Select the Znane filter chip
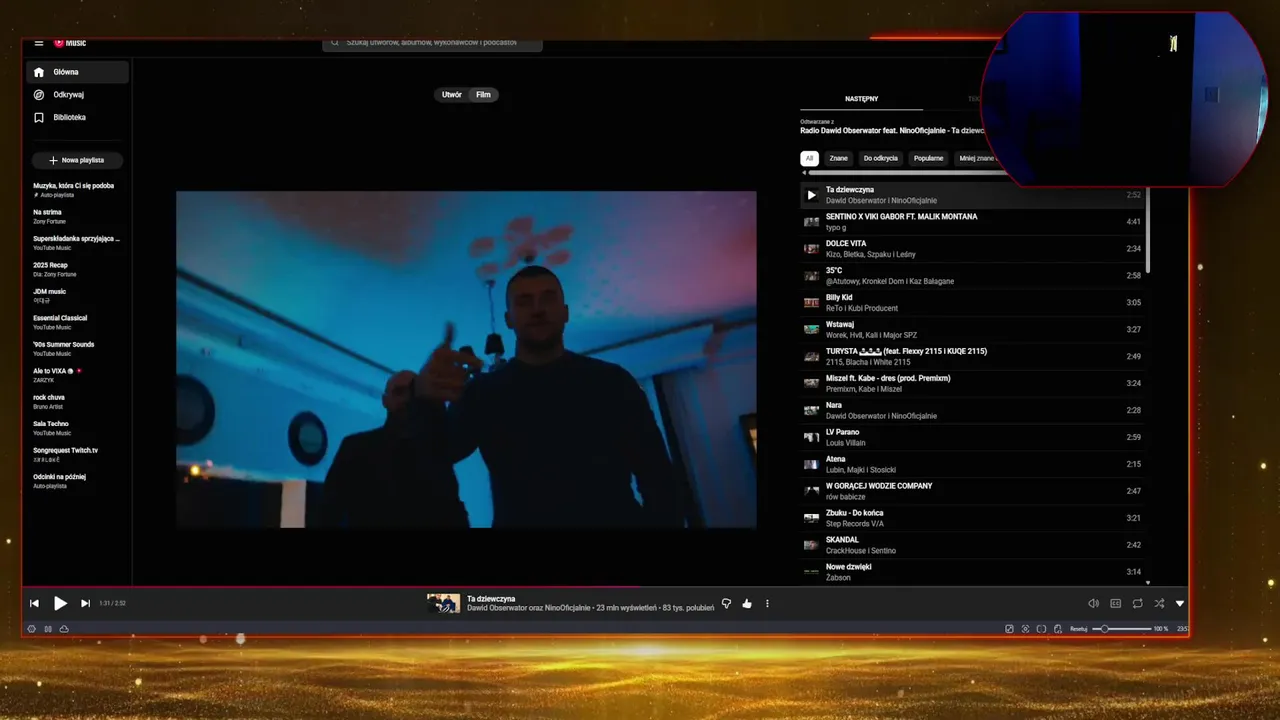1280x720 pixels. point(838,158)
